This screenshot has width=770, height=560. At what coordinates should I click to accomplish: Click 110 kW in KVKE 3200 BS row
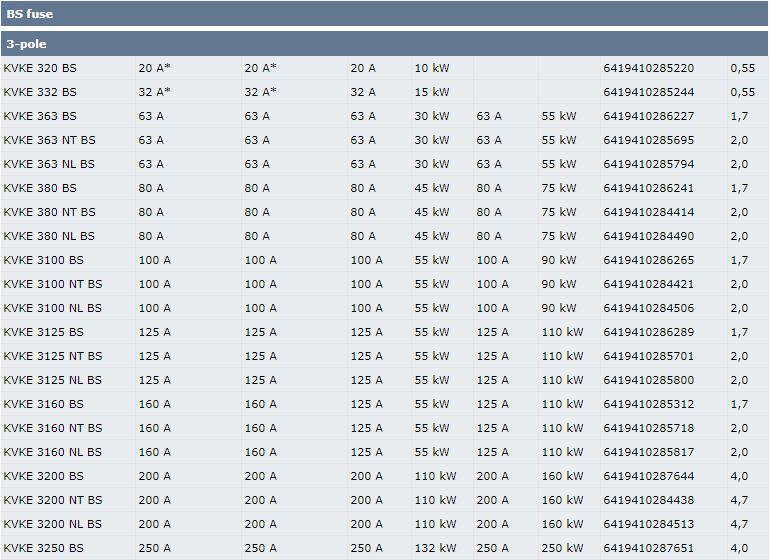click(x=435, y=476)
